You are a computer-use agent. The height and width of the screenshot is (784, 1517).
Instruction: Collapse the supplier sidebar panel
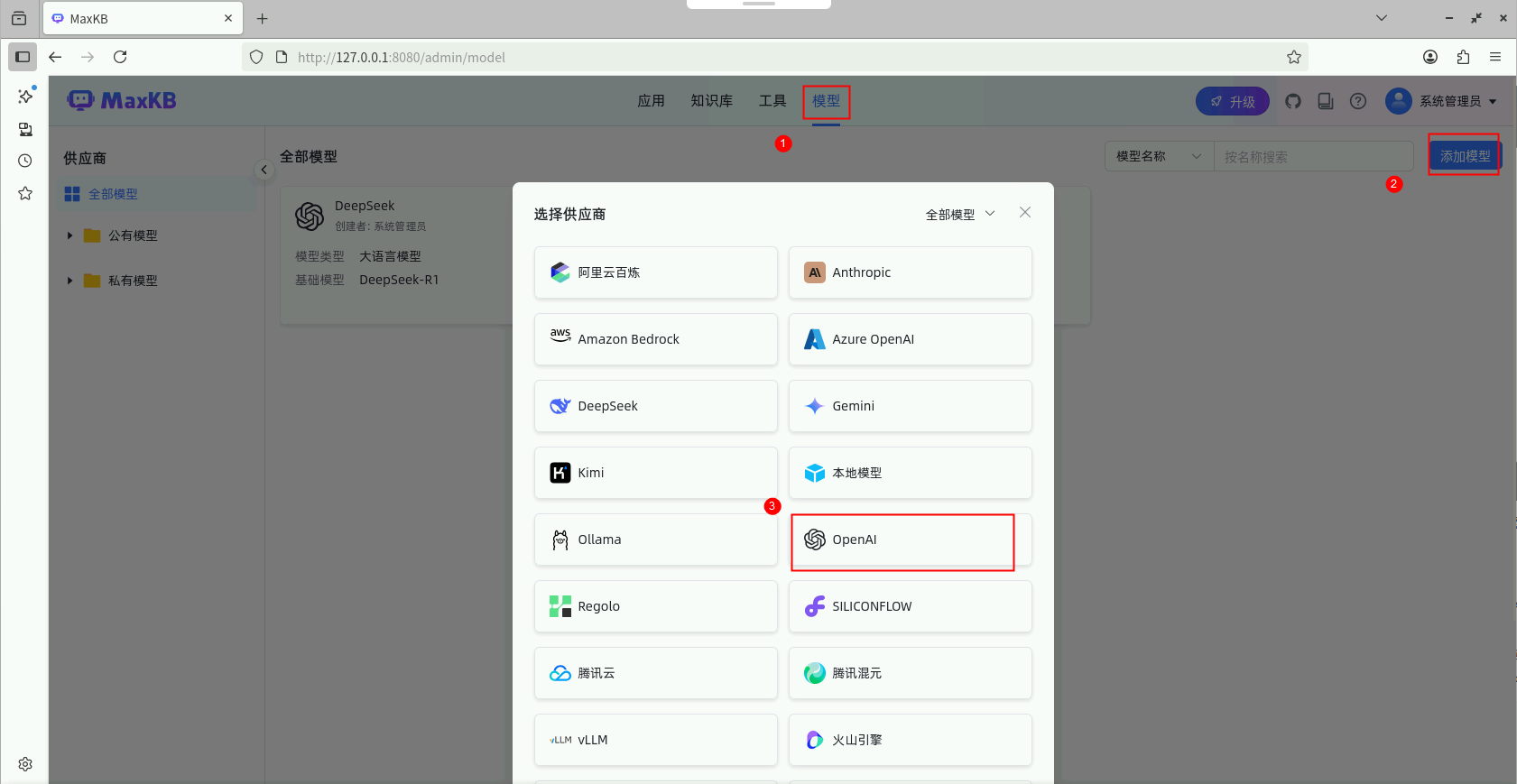click(264, 170)
